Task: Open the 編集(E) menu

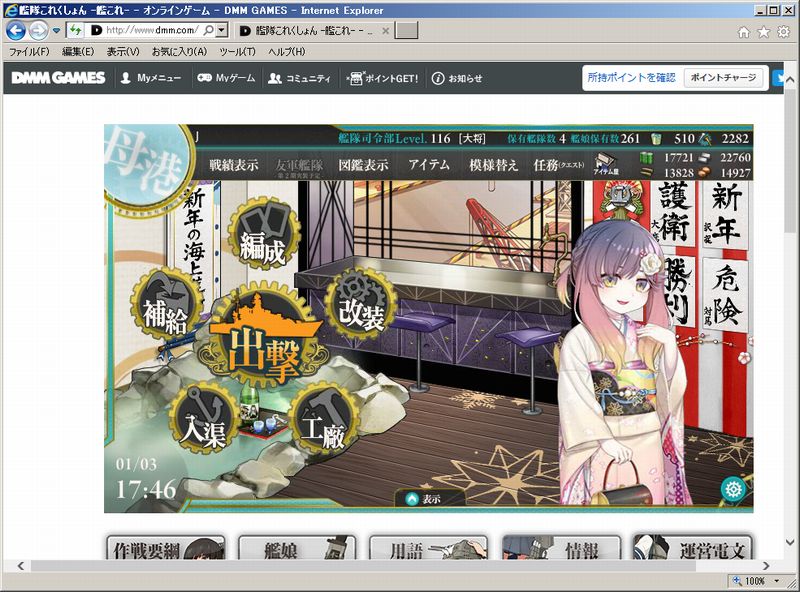Action: click(78, 52)
